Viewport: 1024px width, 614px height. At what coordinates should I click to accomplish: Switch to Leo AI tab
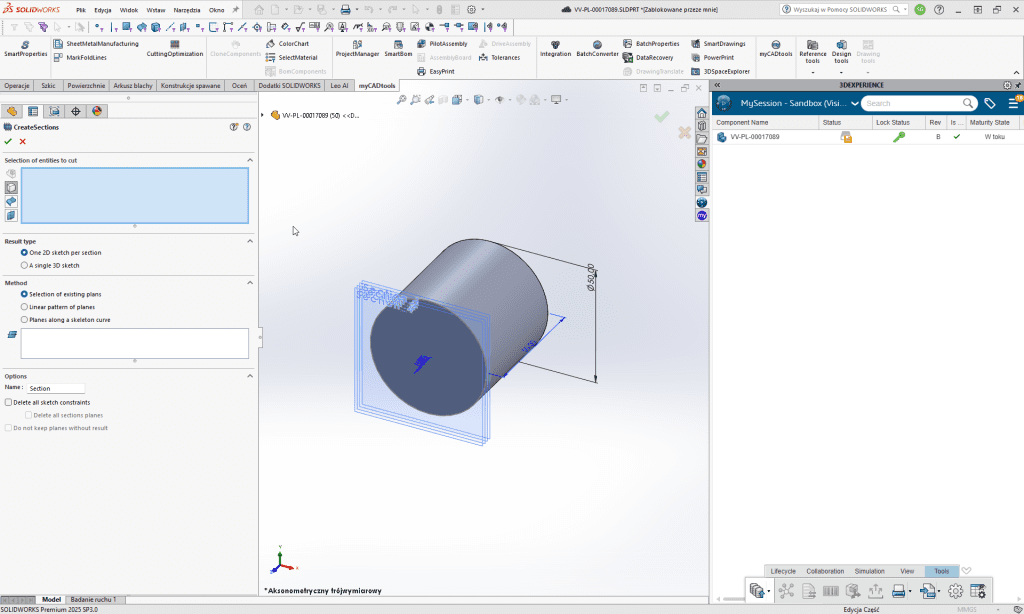point(339,86)
